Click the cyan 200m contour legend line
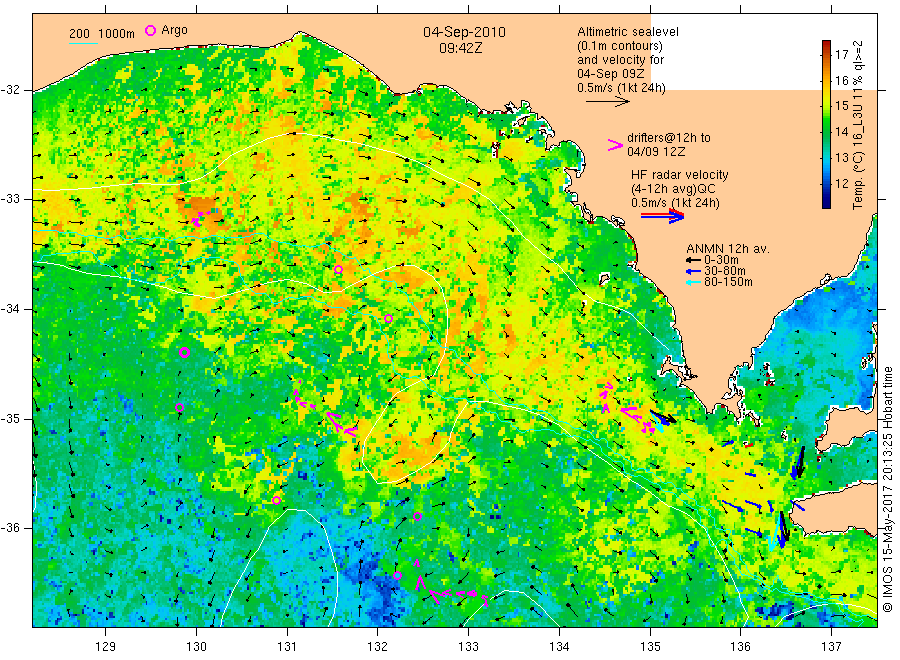The width and height of the screenshot is (900, 660). (83, 42)
